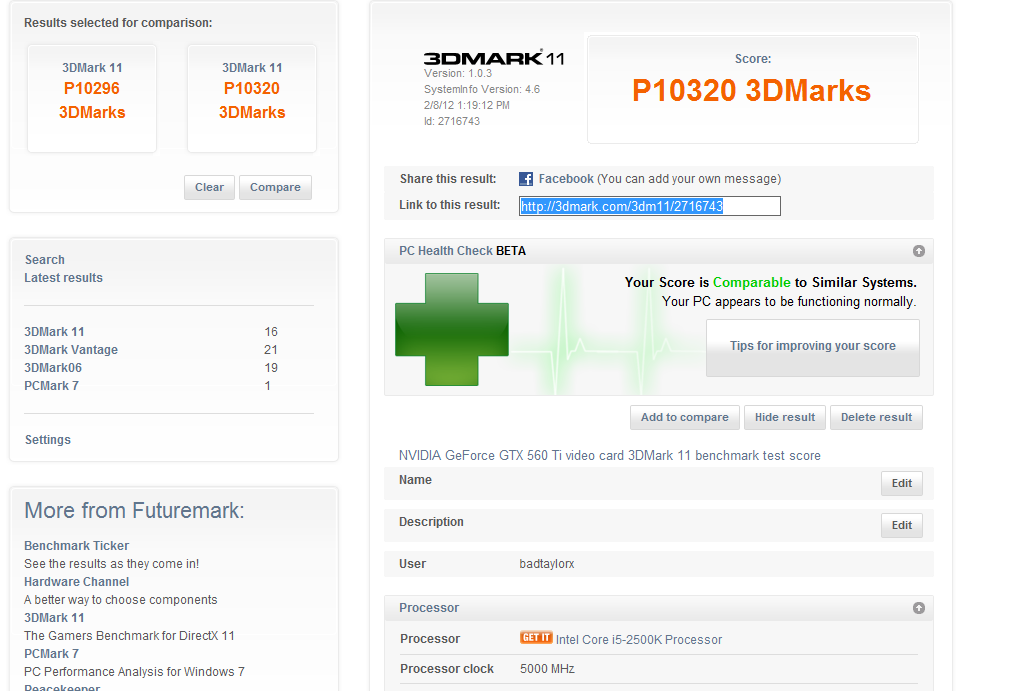Click the Hide result button
1023x691 pixels.
point(785,418)
